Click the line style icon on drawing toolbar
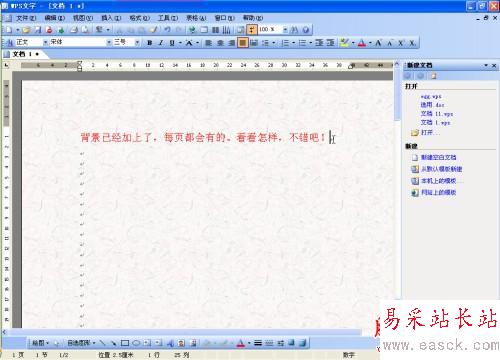 tap(258, 343)
